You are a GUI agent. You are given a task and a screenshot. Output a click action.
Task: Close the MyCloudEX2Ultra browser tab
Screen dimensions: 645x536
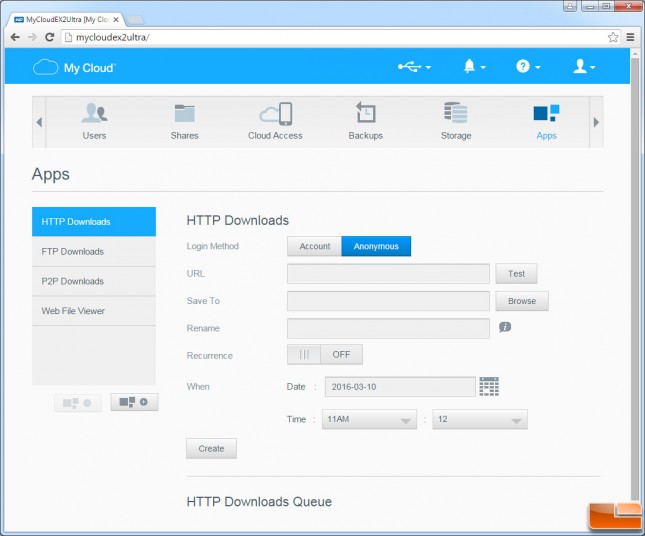coord(116,19)
